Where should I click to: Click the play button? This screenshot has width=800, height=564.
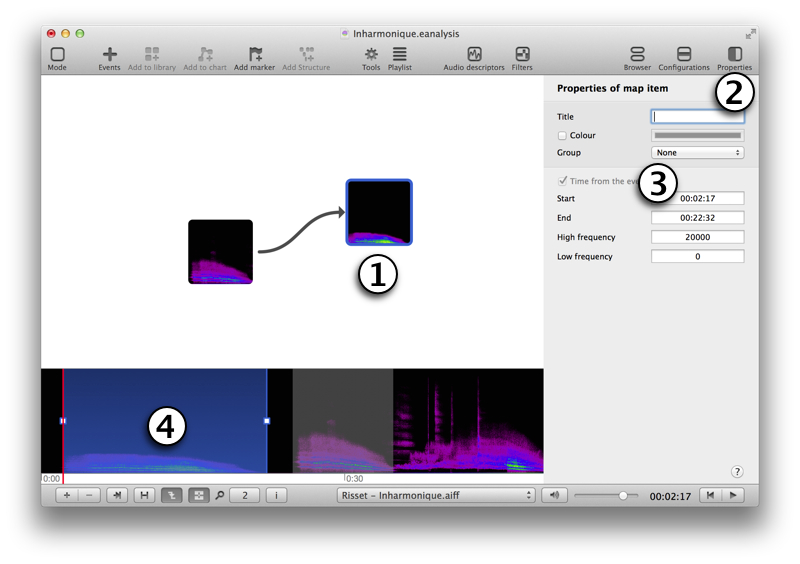click(733, 495)
